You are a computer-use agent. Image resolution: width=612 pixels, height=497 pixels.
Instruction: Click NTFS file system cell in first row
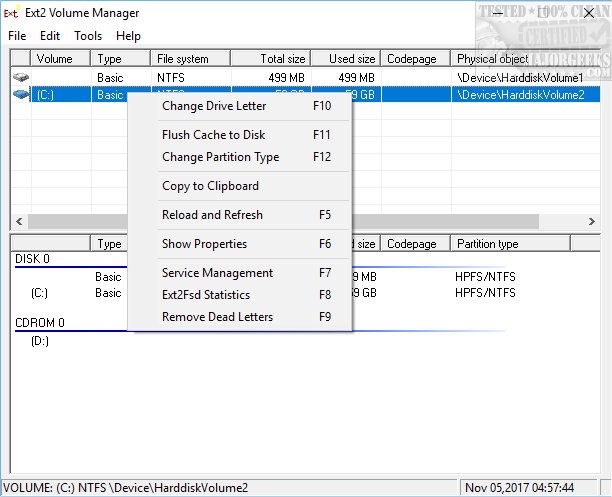pyautogui.click(x=171, y=78)
